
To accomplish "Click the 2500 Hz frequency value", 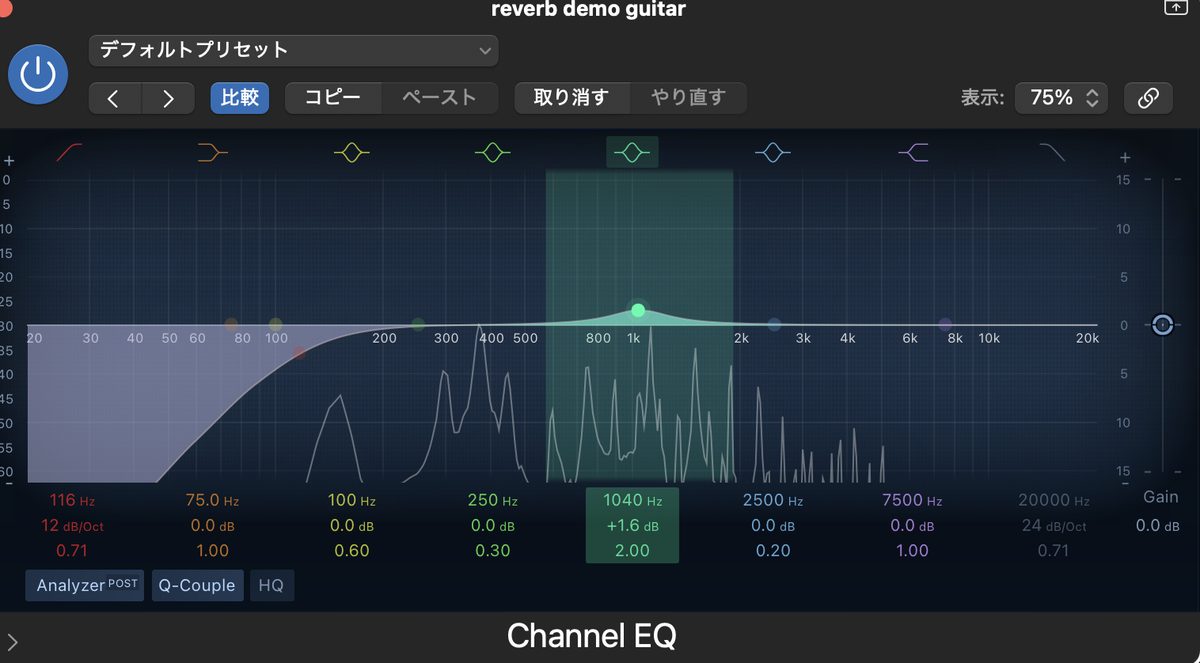I will tap(773, 500).
